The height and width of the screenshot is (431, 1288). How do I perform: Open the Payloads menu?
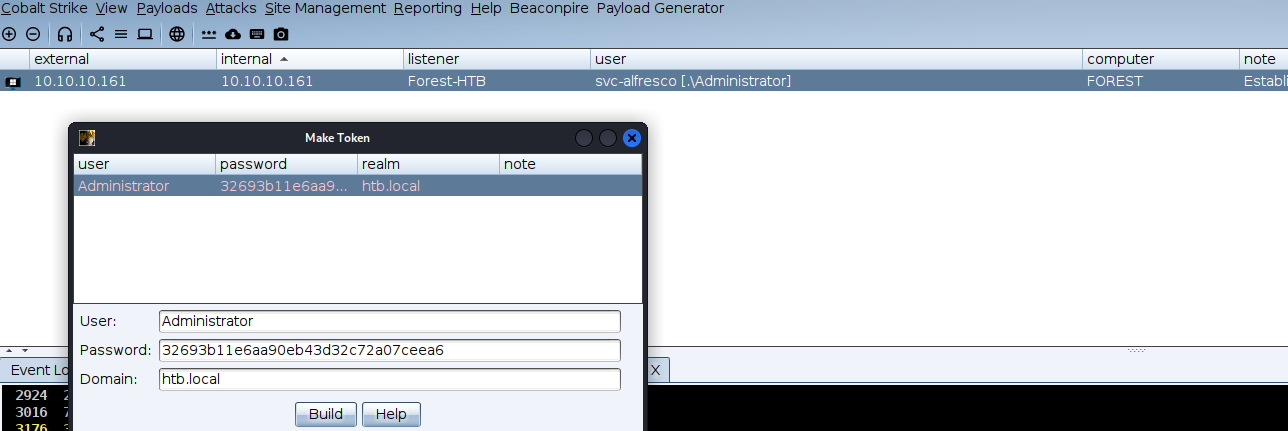(167, 8)
